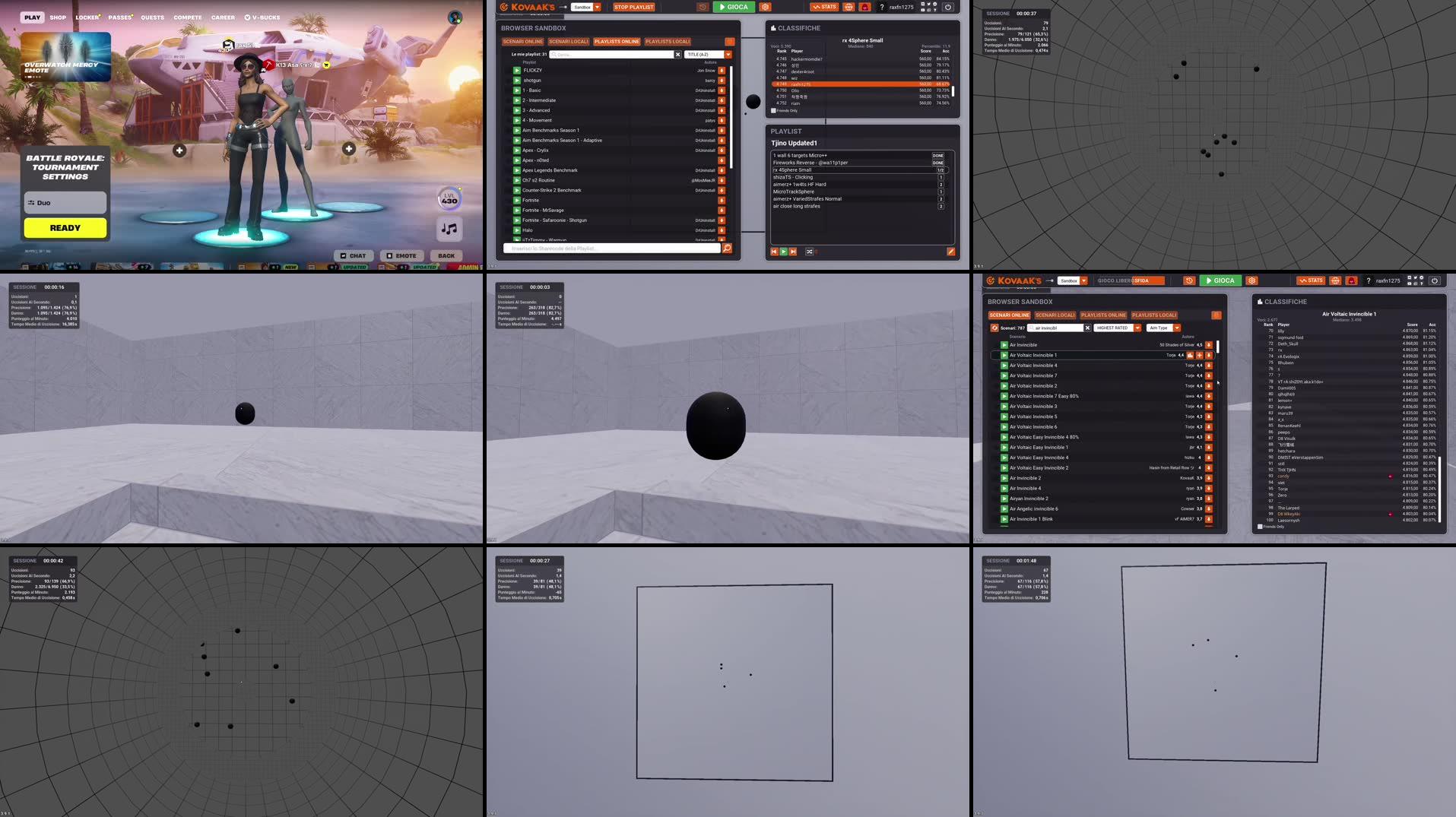Clear the playlist search with the X
Viewport: 1456px width, 817px height.
(677, 55)
